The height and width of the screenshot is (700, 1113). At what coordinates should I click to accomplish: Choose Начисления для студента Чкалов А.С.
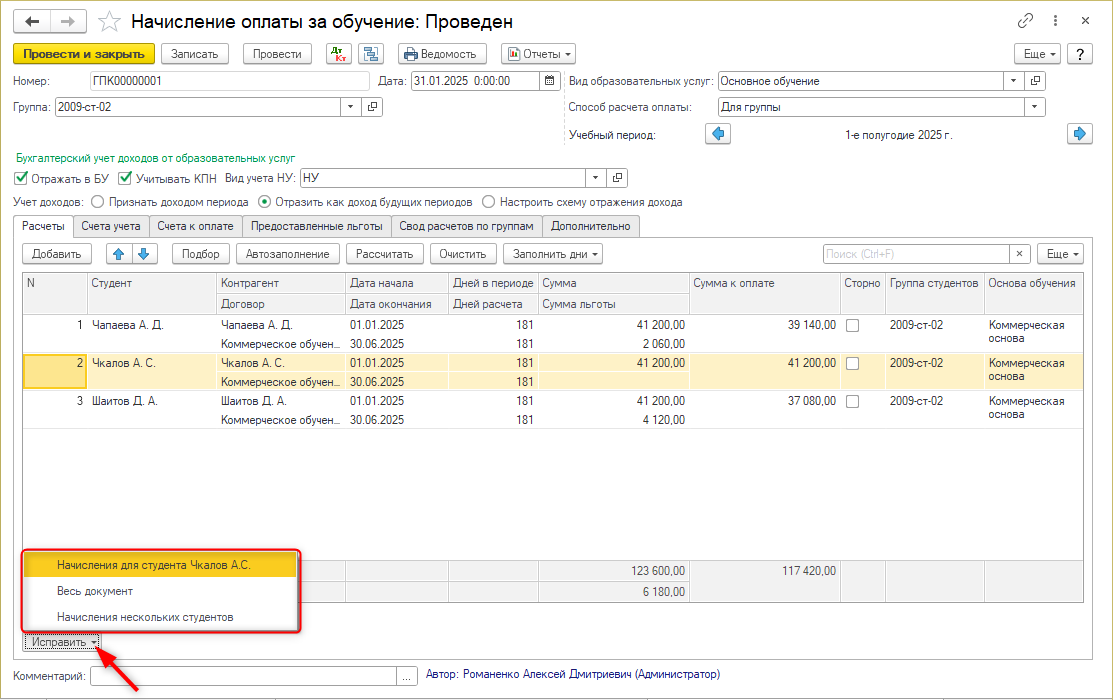(160, 565)
